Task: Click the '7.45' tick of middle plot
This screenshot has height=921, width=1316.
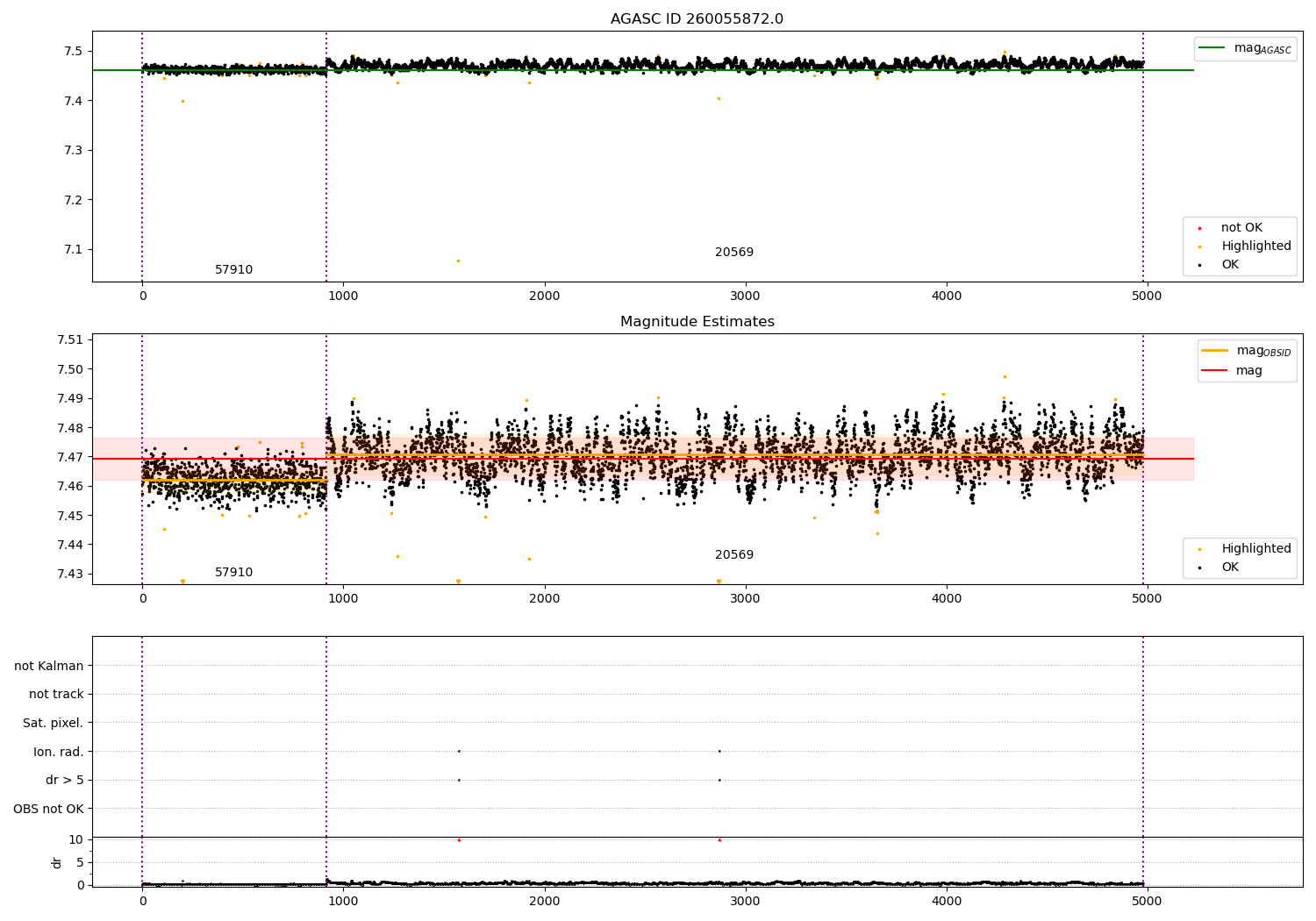Action: [70, 516]
